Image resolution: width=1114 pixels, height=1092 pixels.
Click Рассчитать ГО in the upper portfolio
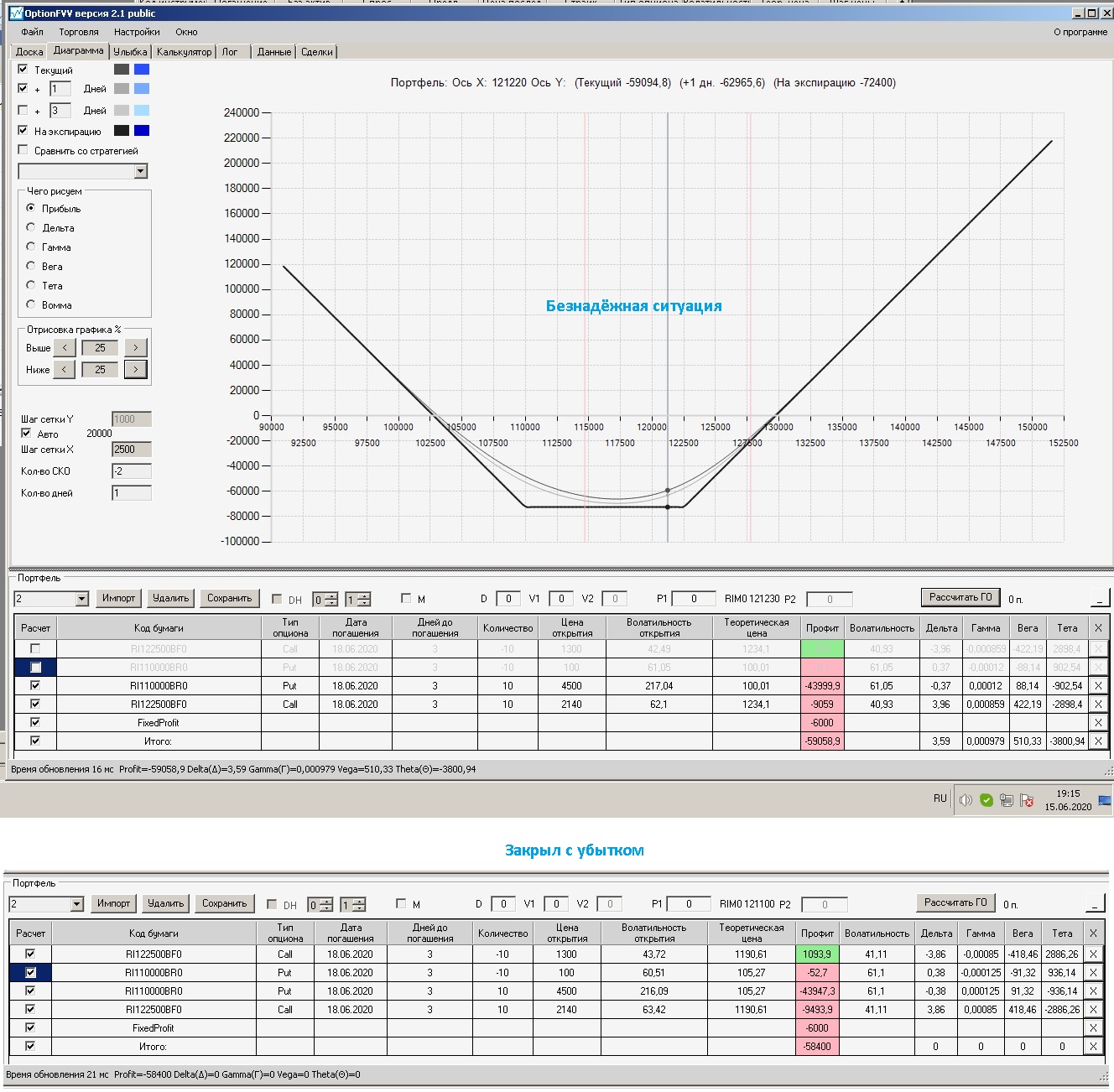pos(960,597)
